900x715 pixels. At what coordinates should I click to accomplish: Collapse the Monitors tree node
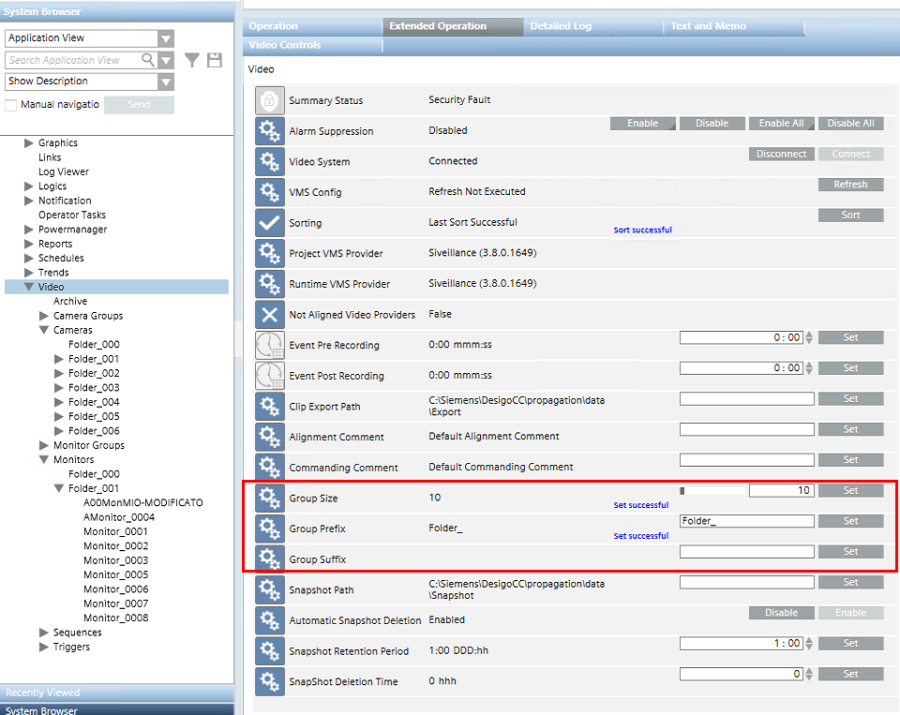coord(44,460)
